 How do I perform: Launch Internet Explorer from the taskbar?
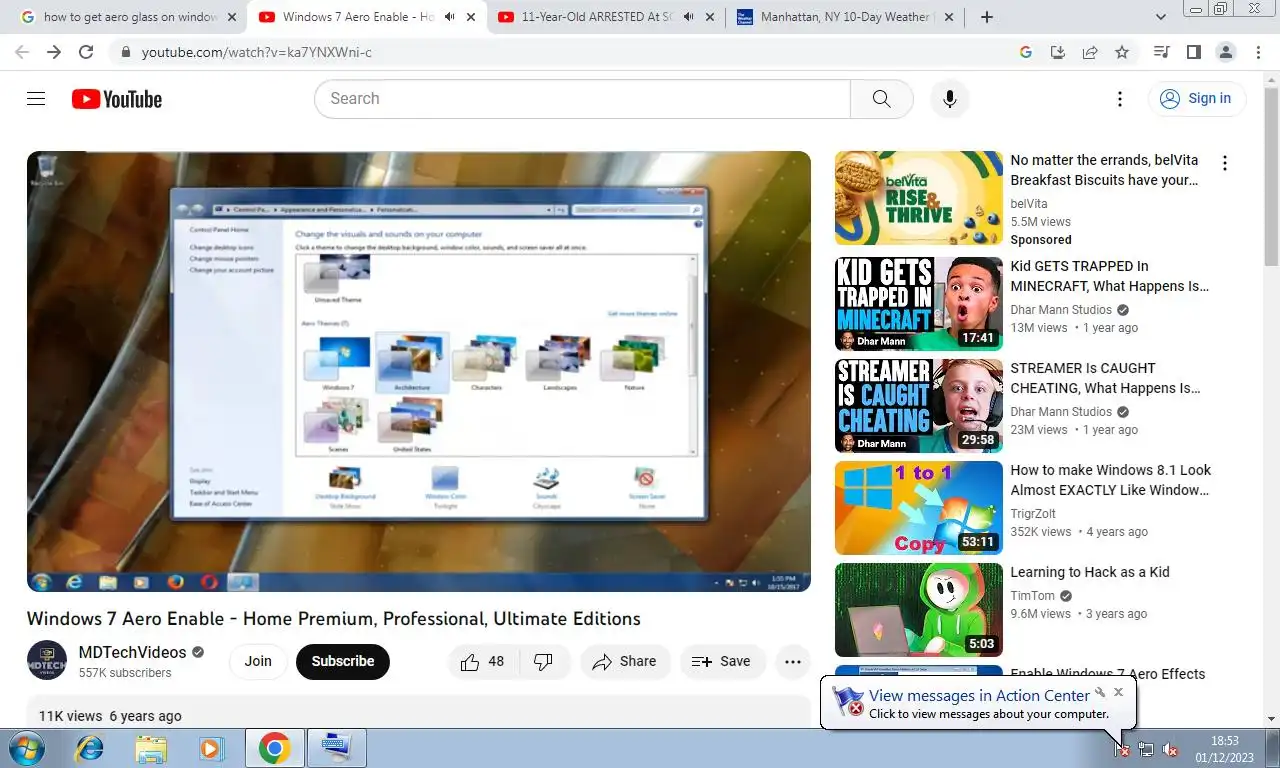tap(90, 748)
